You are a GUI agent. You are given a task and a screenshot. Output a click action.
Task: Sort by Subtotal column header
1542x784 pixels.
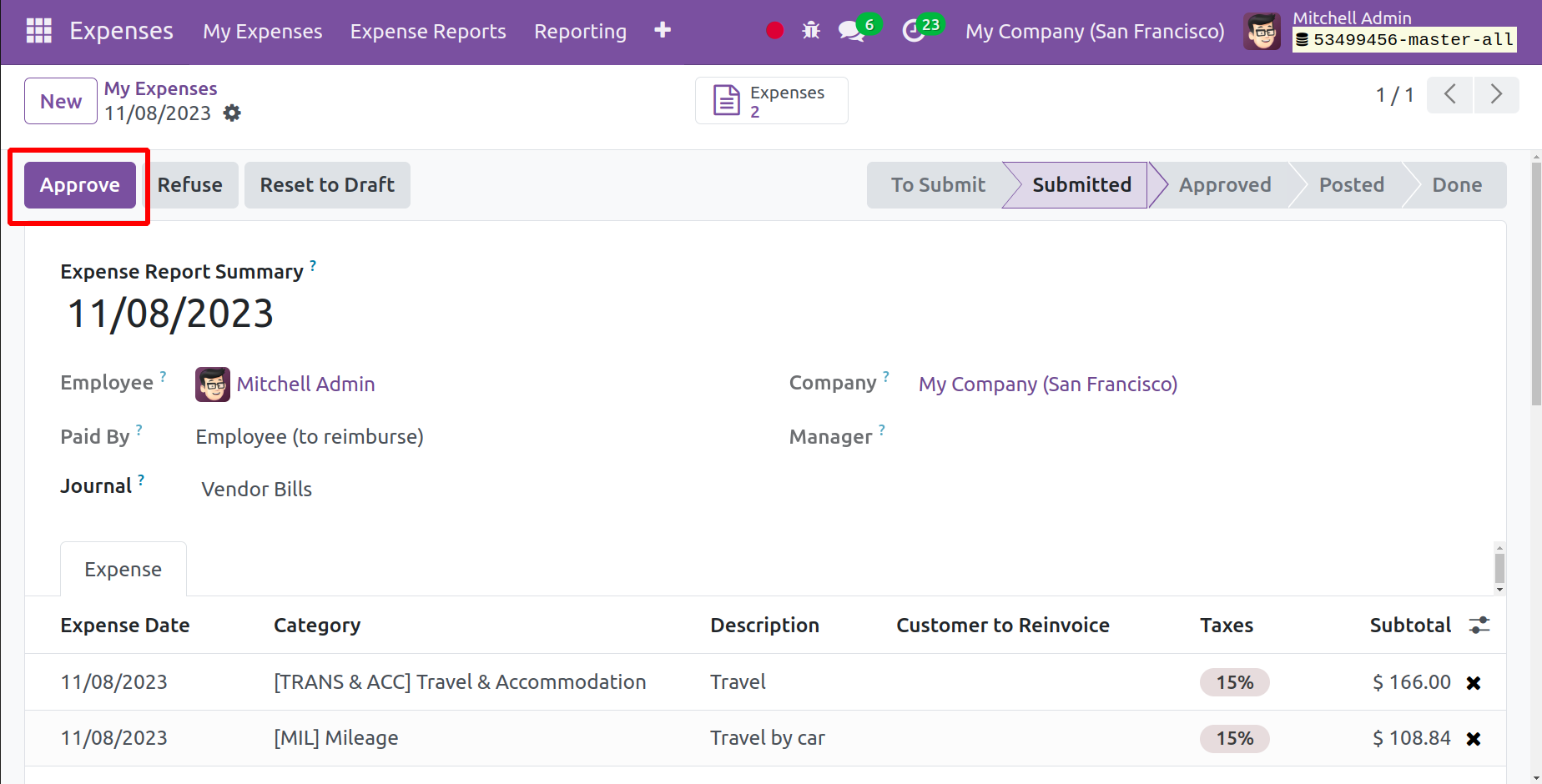pyautogui.click(x=1410, y=626)
